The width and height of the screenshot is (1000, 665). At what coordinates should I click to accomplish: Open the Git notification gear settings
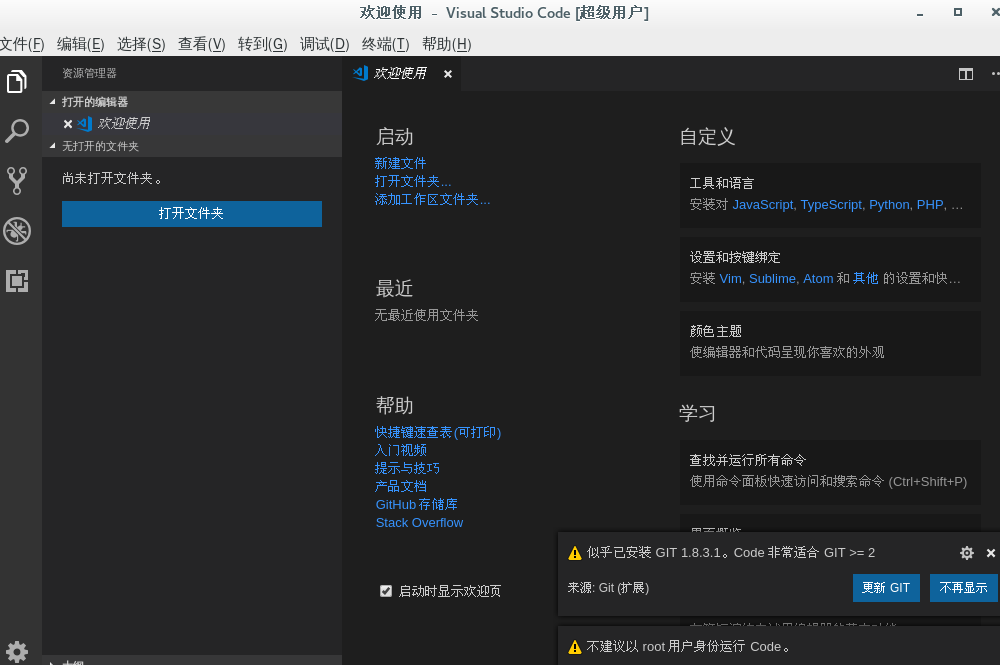click(x=967, y=553)
